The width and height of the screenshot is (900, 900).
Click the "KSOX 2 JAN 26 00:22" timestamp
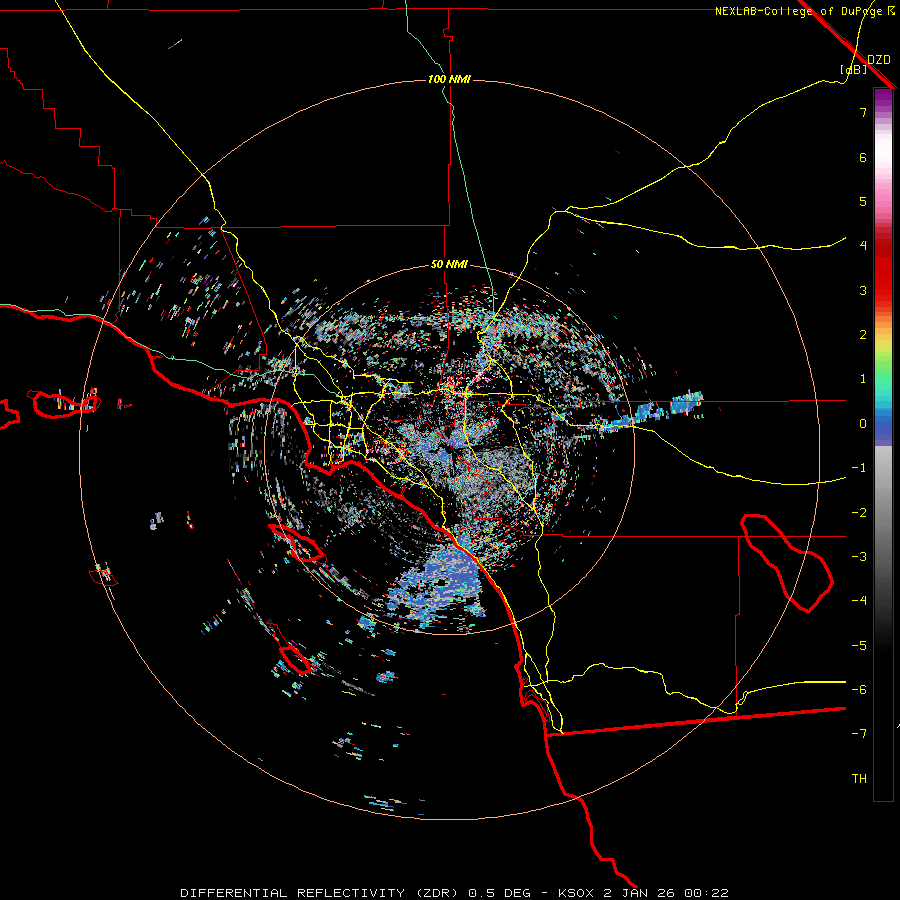point(643,893)
